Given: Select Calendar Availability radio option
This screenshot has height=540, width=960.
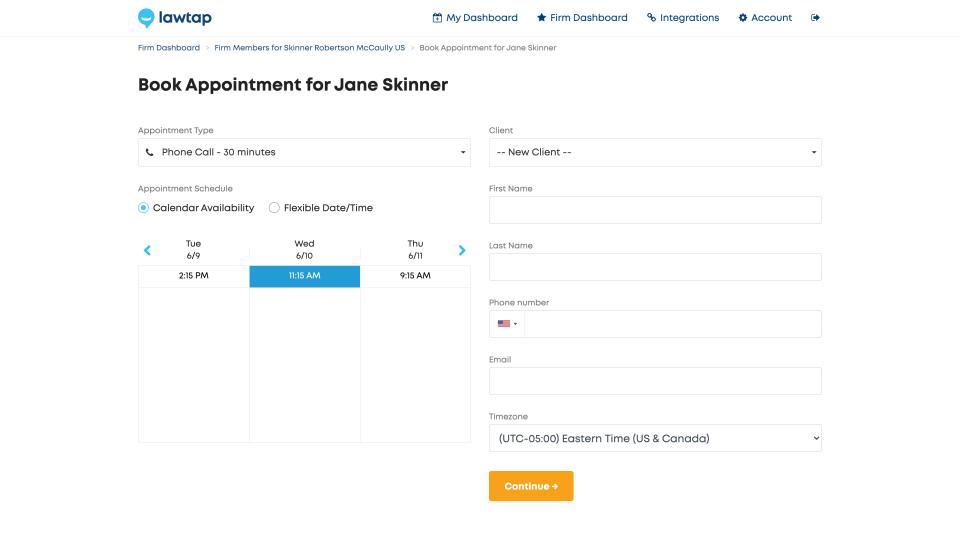Looking at the screenshot, I should [144, 208].
